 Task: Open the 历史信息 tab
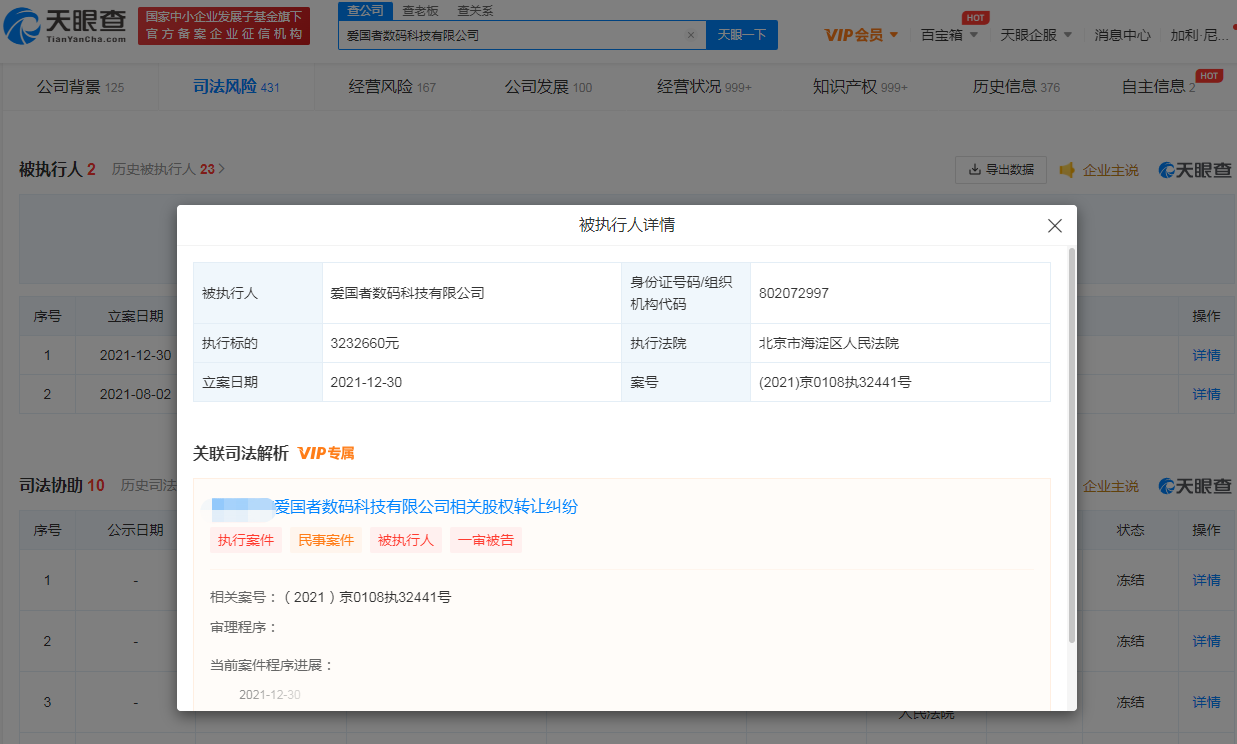tap(1016, 87)
